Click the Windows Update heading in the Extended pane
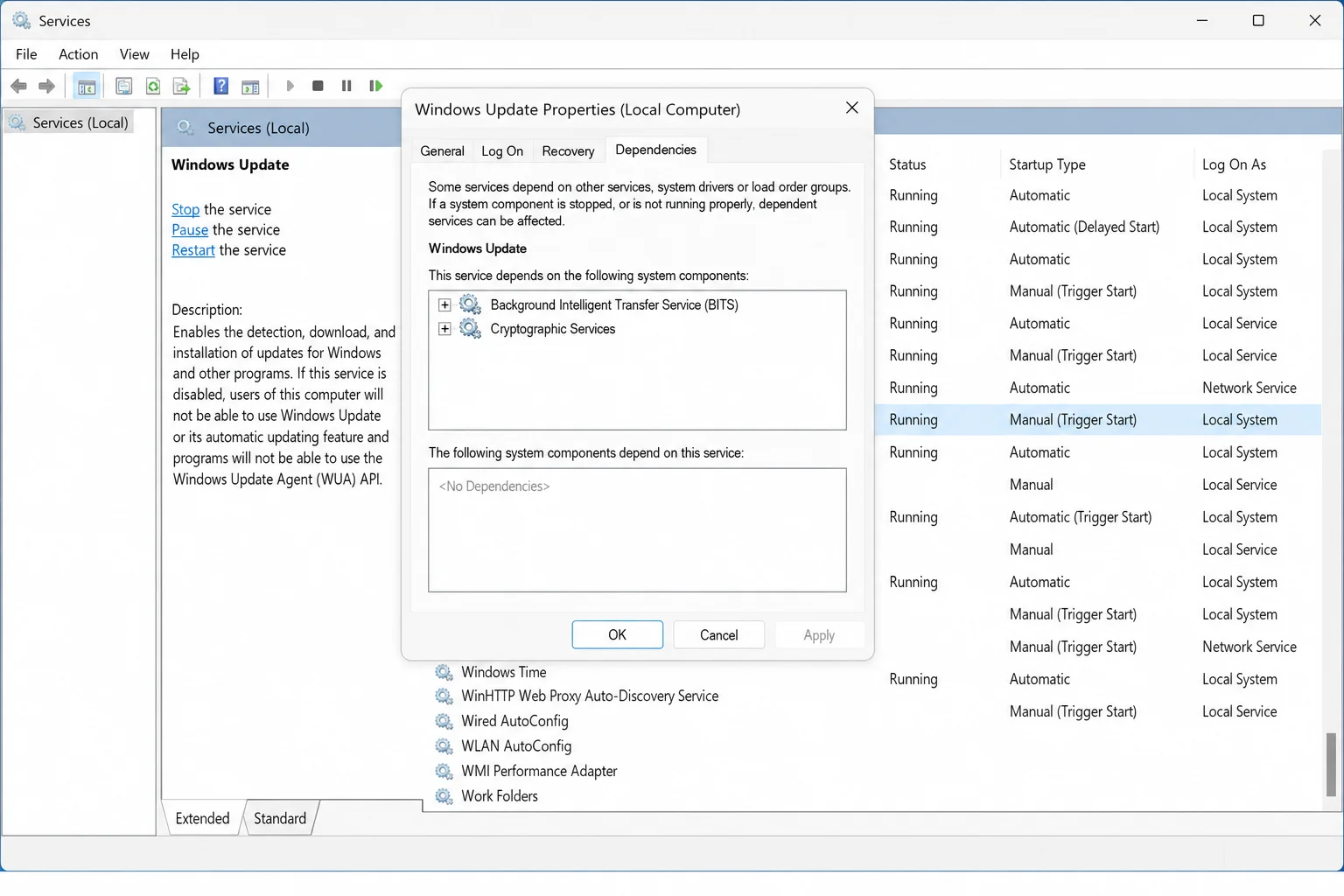1344x896 pixels. [230, 164]
